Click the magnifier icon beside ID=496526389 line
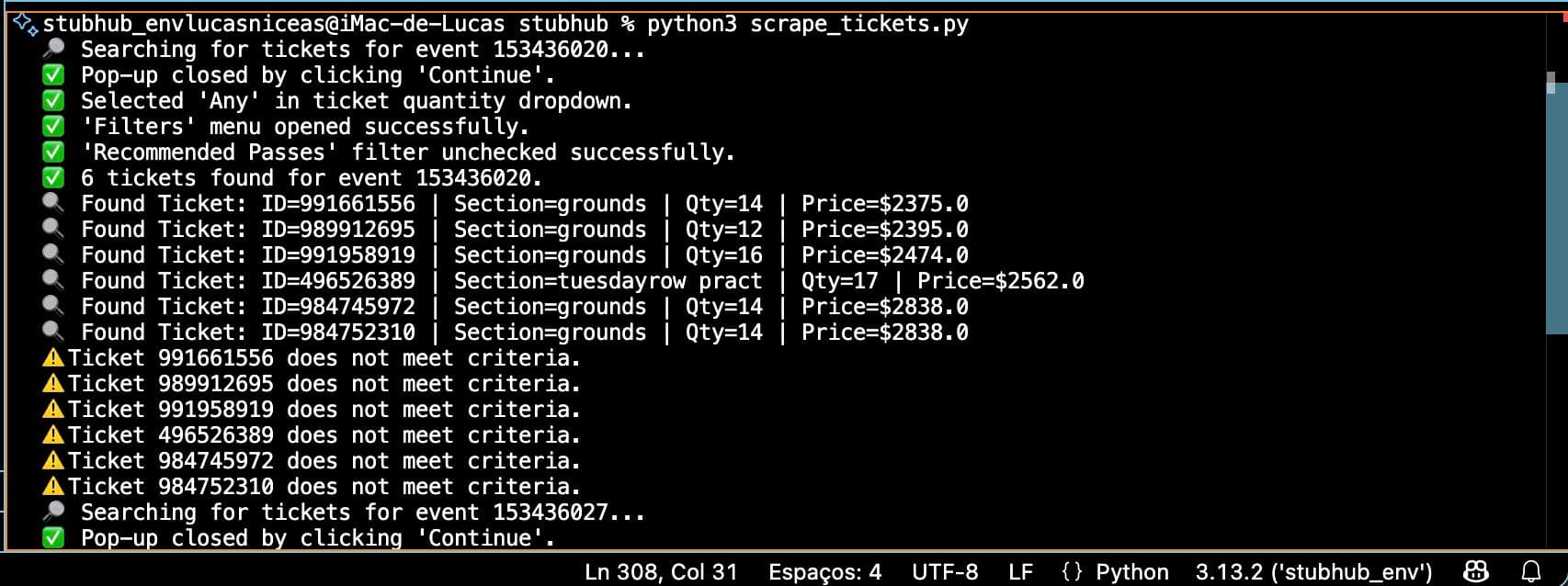 point(54,280)
